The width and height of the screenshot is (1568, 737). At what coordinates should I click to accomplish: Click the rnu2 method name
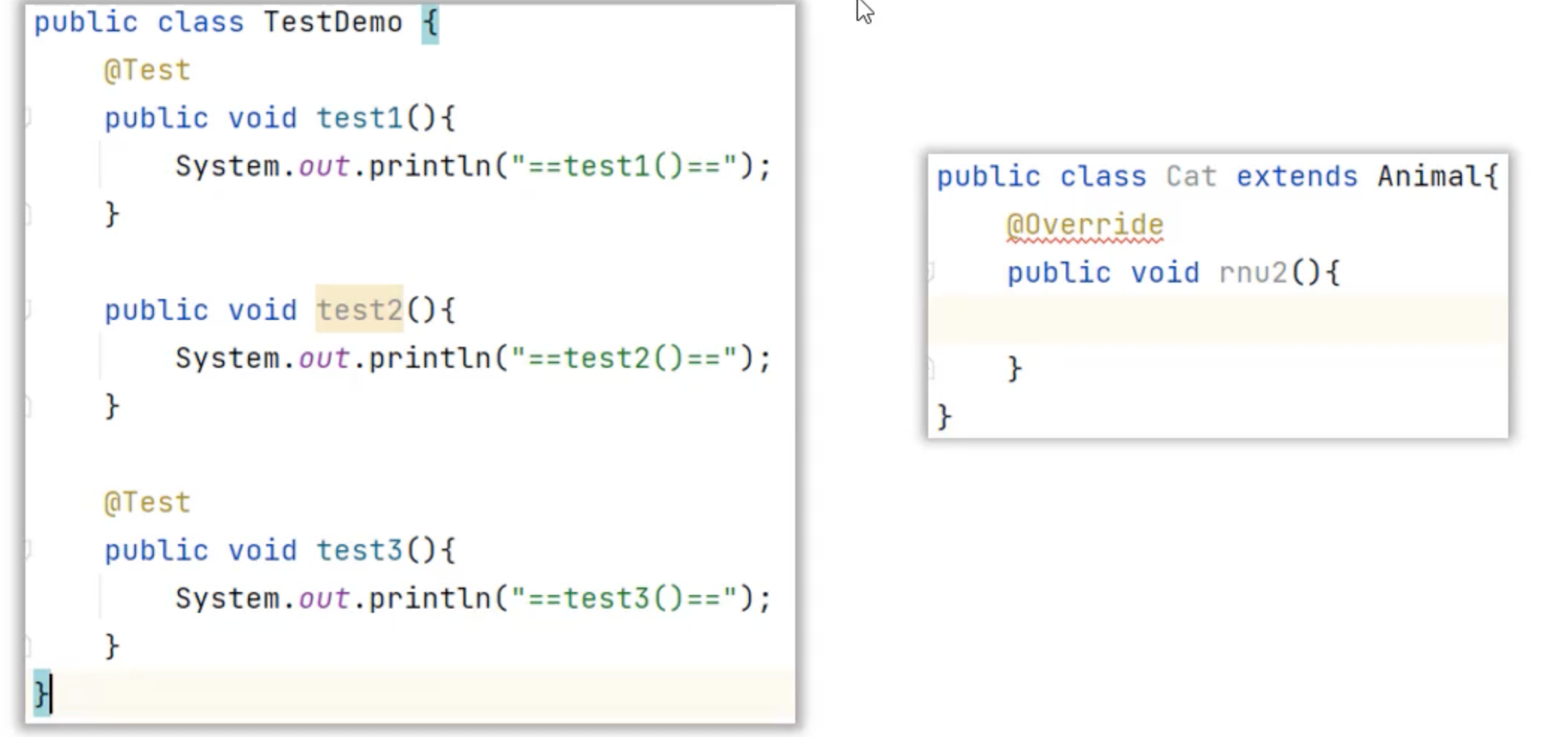tap(1253, 273)
